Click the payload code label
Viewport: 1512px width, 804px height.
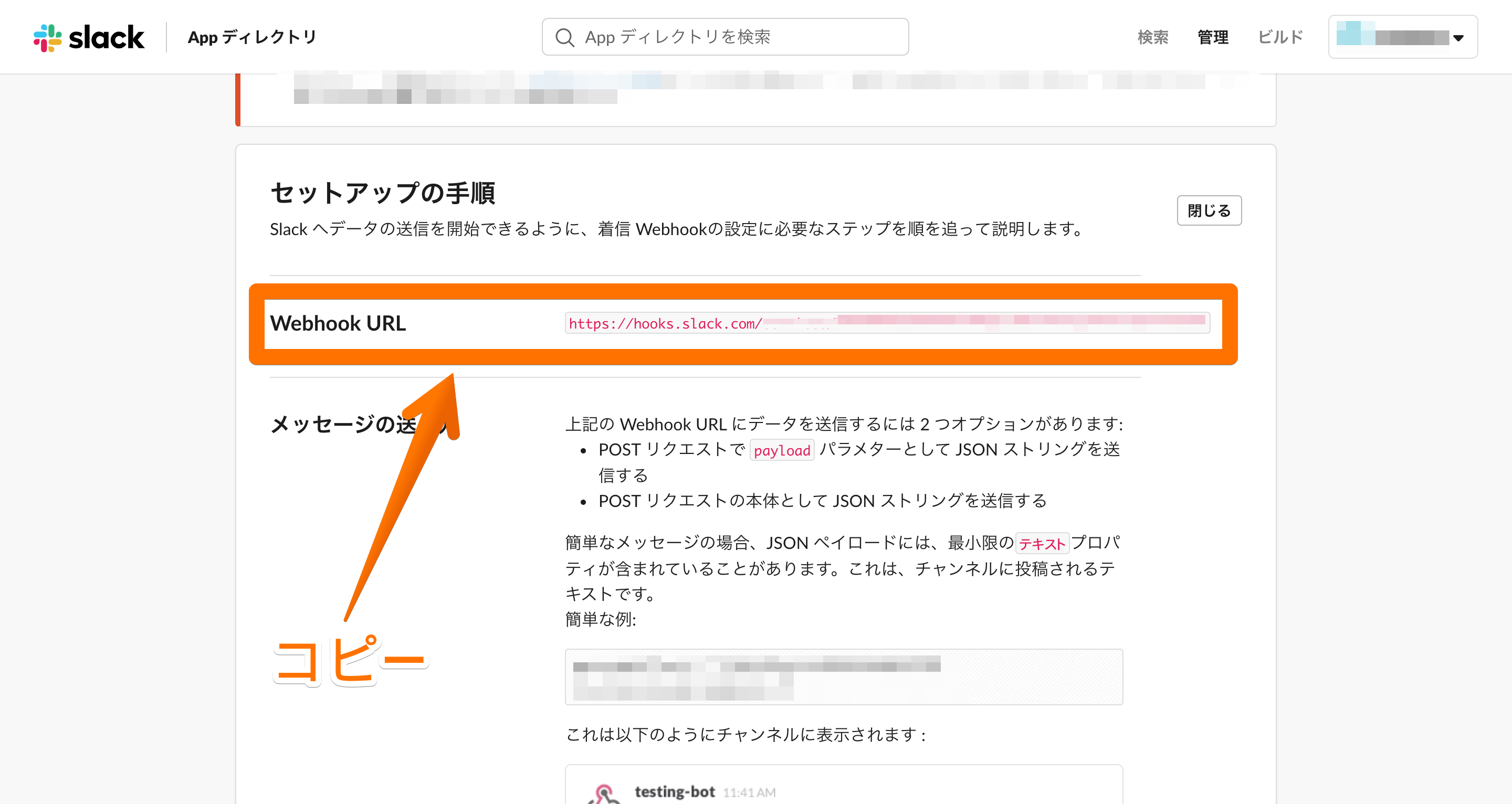[x=781, y=451]
